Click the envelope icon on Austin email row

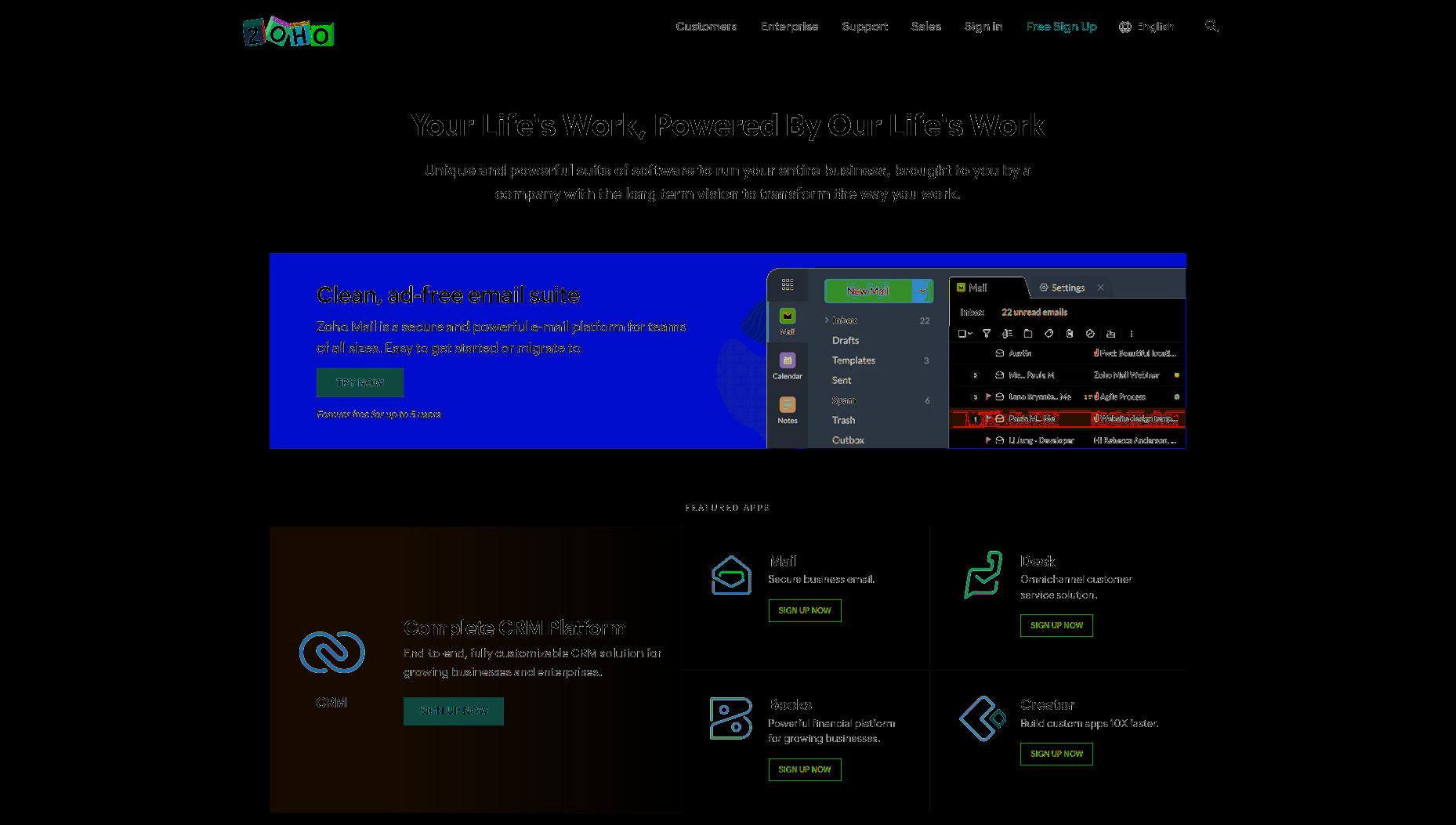[x=1000, y=353]
